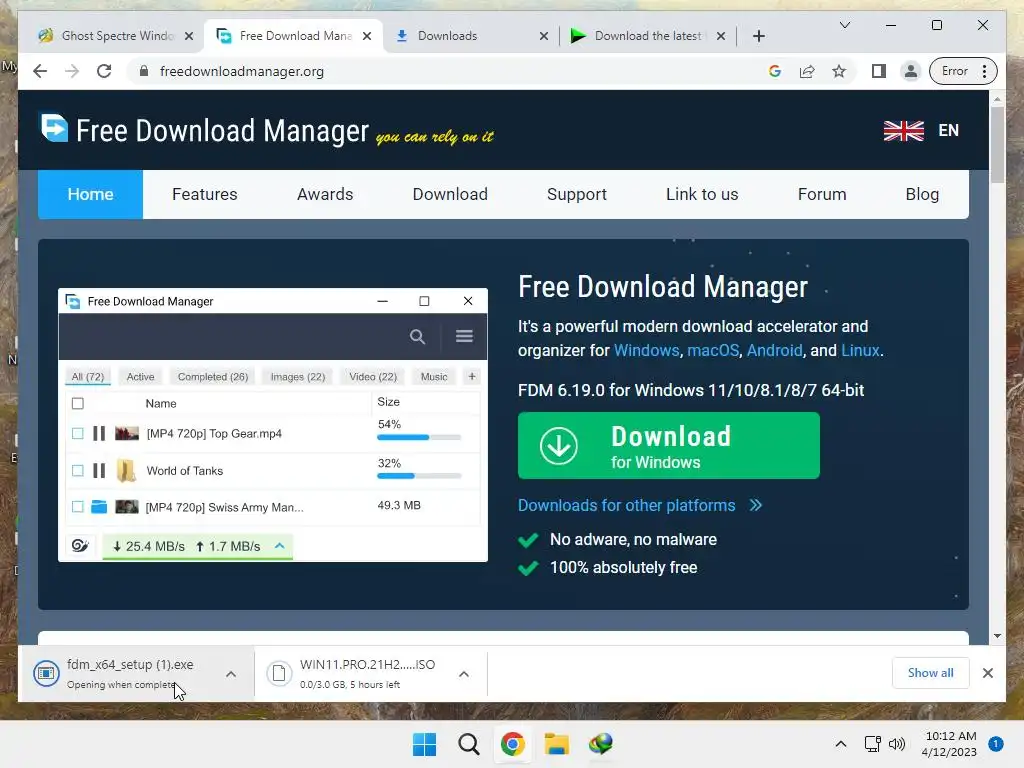Select the Home menu item
Screen dimensions: 1024x768
pos(90,194)
